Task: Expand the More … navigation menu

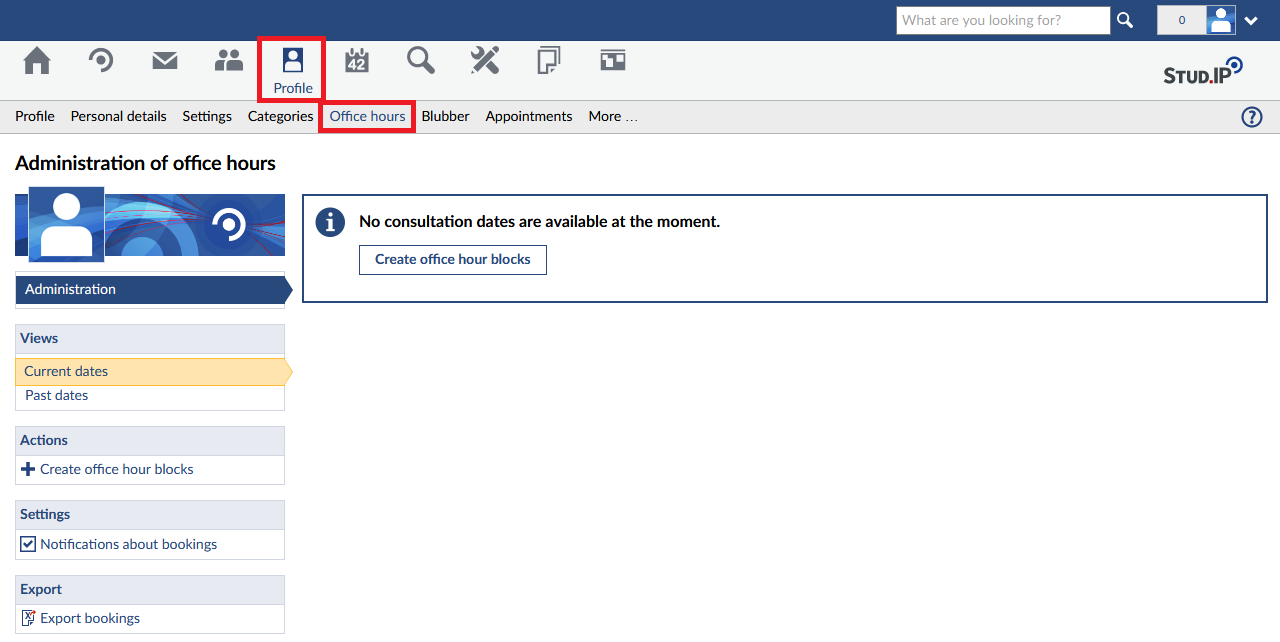Action: (x=612, y=117)
